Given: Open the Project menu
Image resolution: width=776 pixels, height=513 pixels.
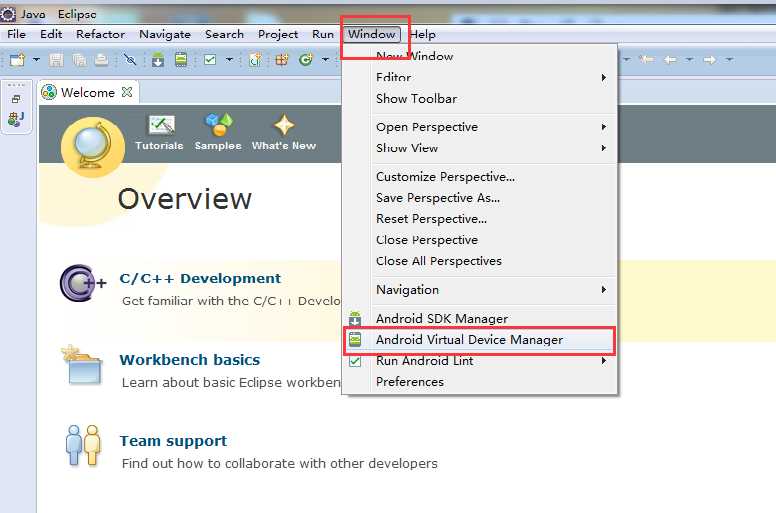Looking at the screenshot, I should [278, 34].
